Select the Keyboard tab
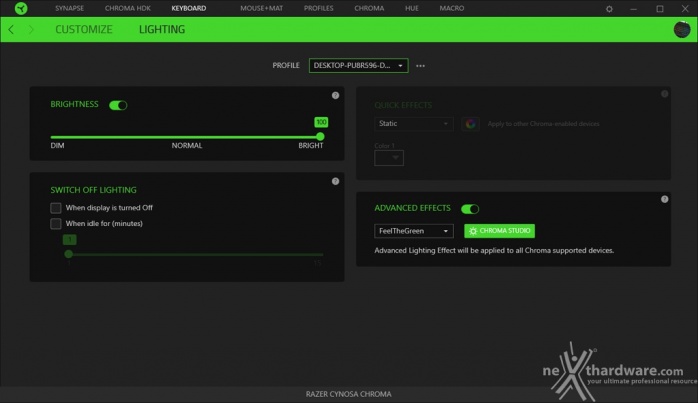The image size is (698, 403). pyautogui.click(x=189, y=8)
